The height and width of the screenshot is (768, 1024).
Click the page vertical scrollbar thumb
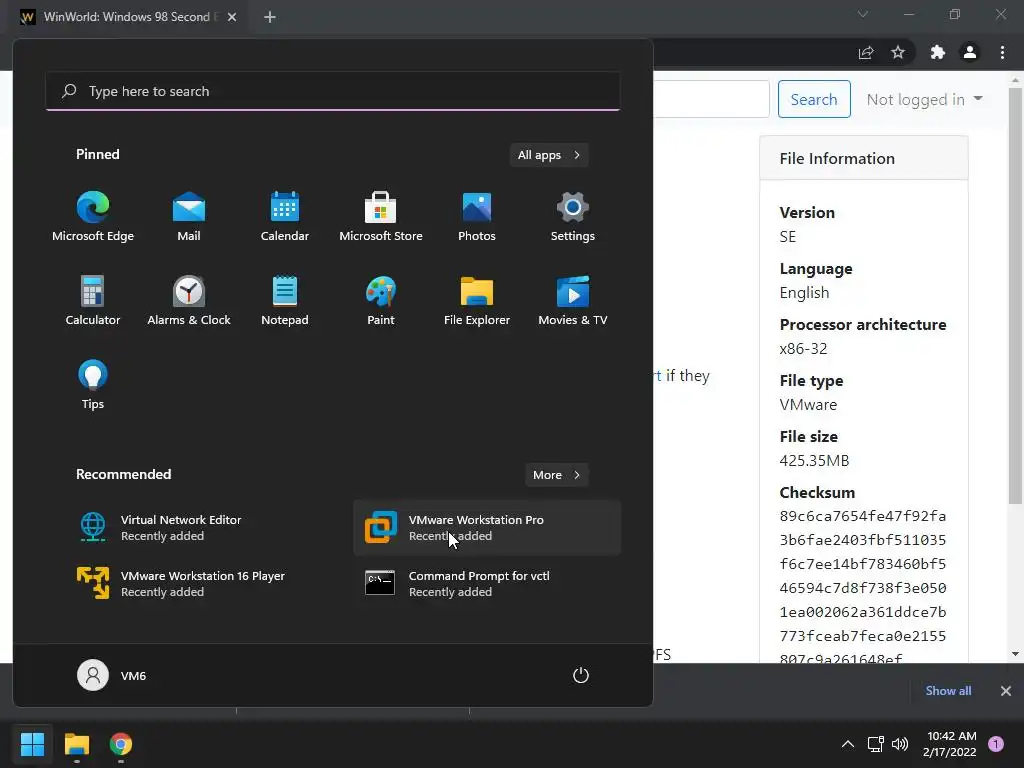1015,296
